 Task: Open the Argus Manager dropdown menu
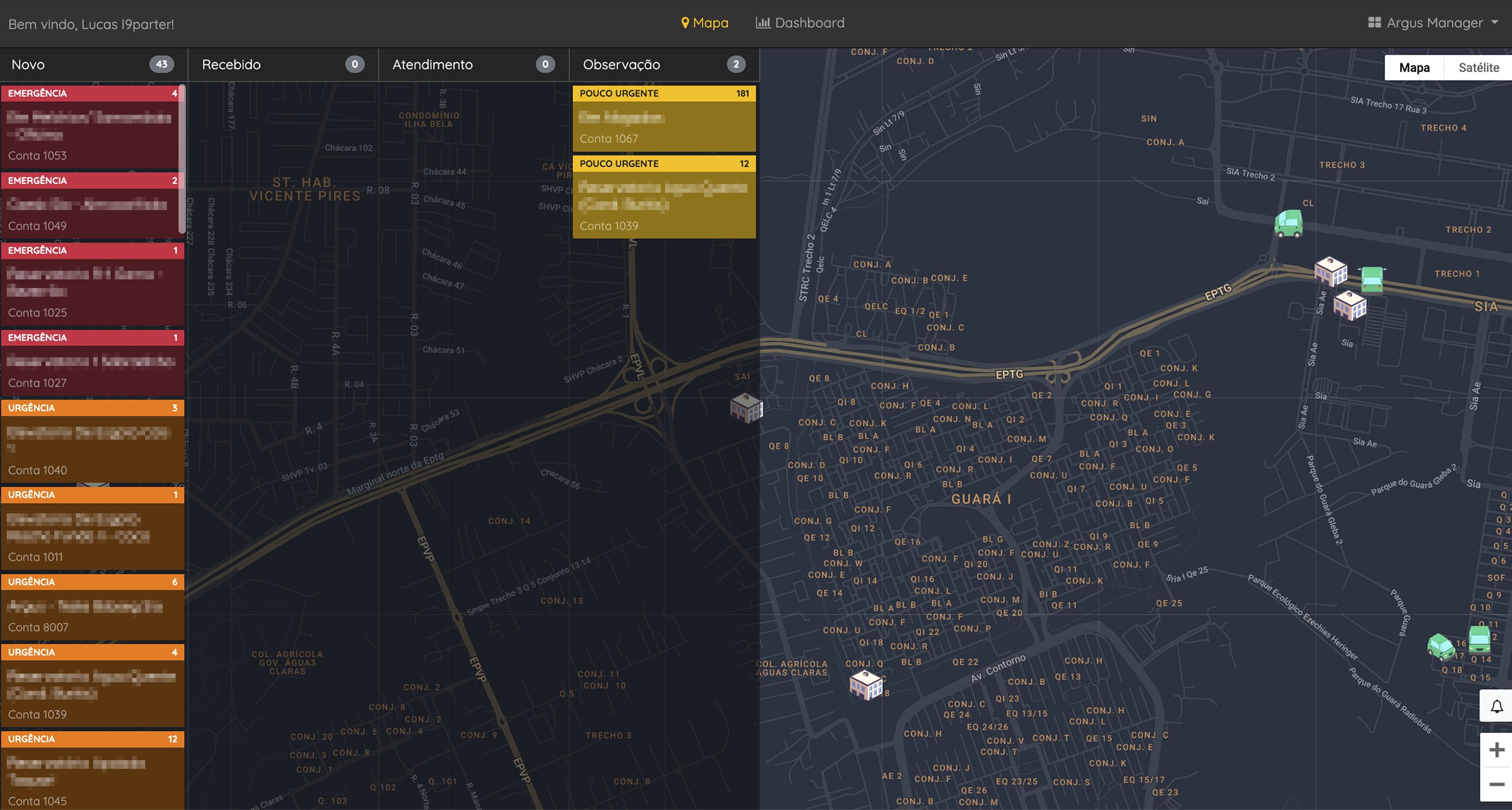coord(1433,23)
